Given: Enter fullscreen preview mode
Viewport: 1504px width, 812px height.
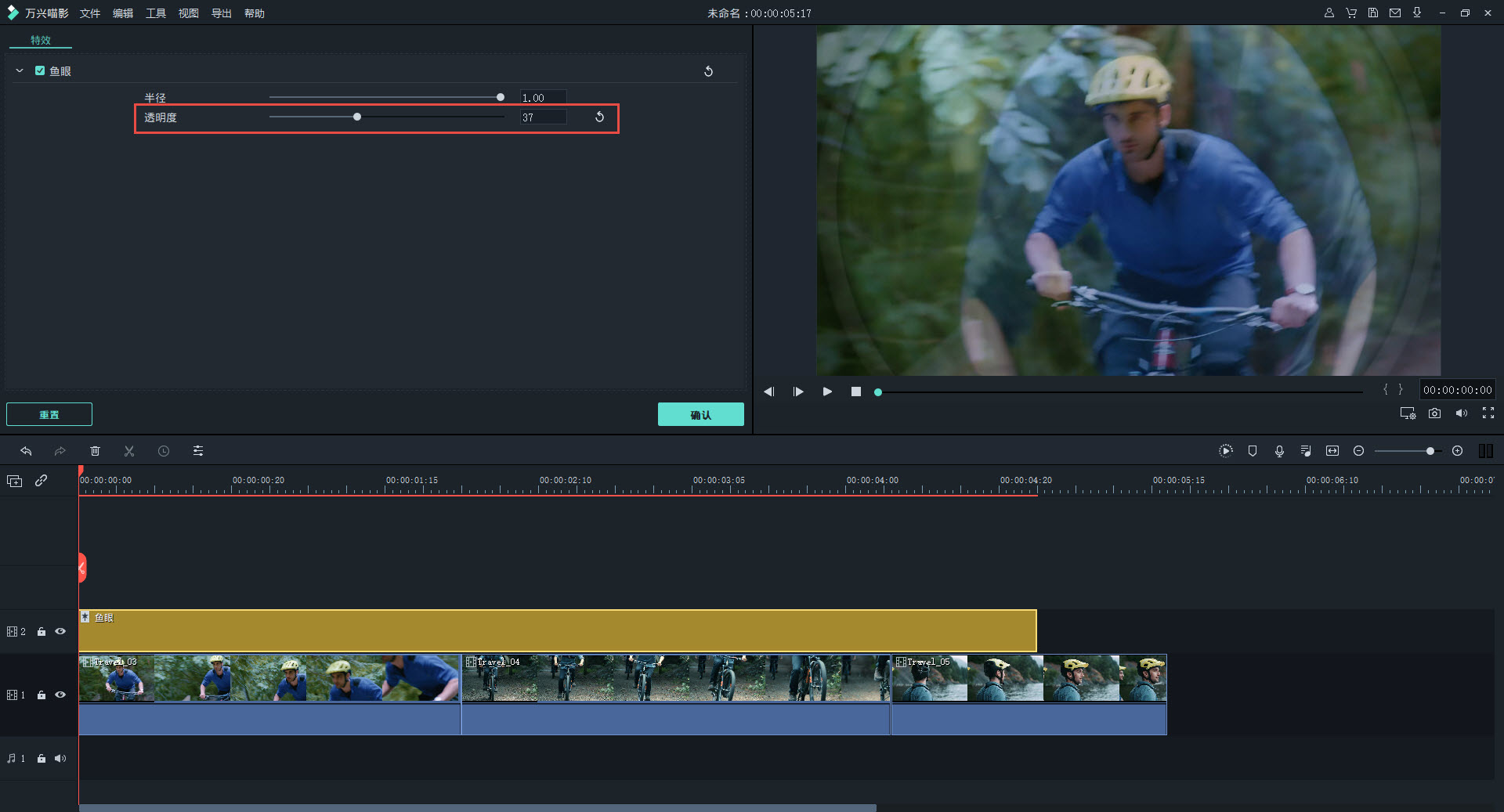Looking at the screenshot, I should pyautogui.click(x=1488, y=413).
